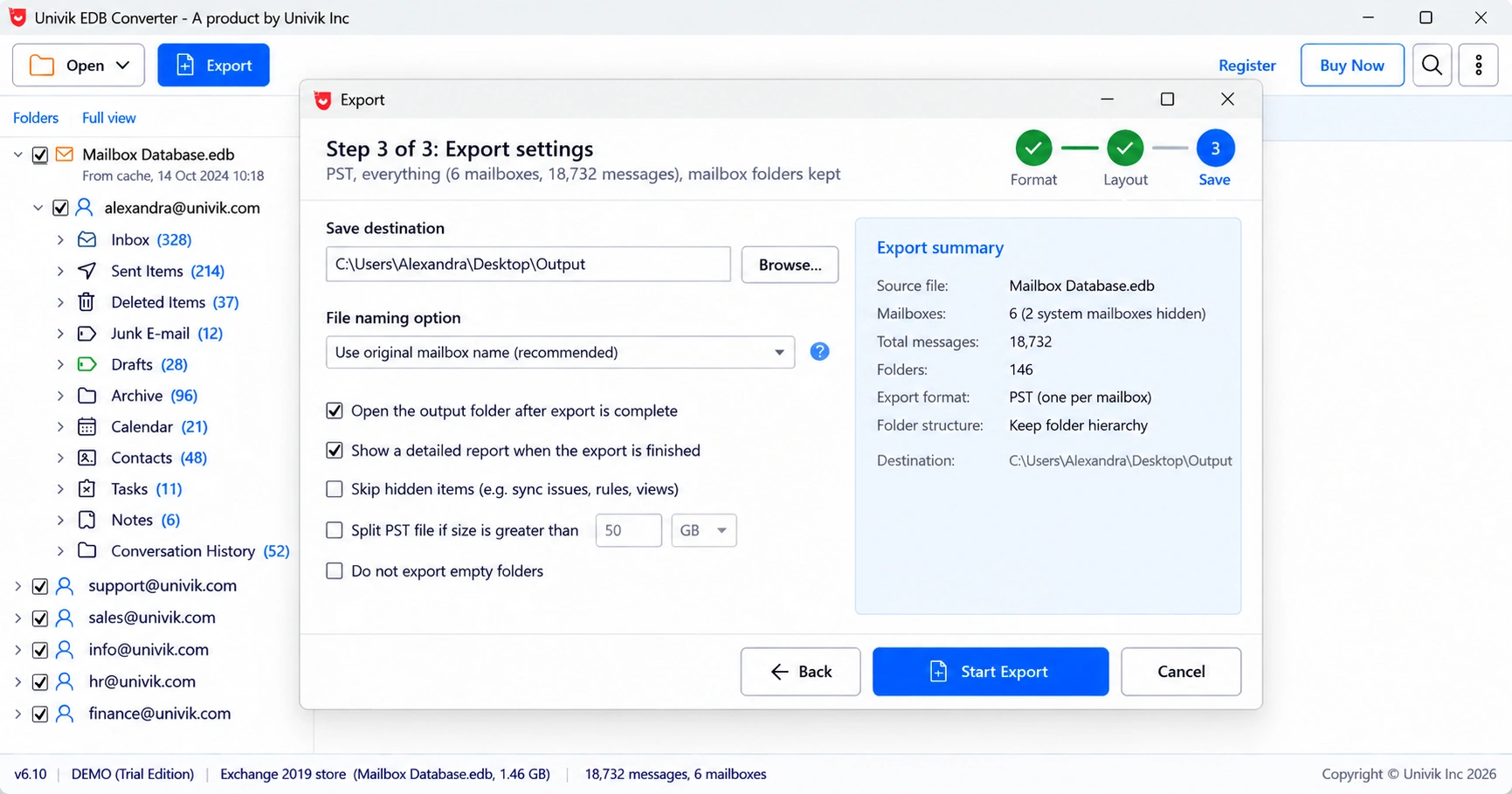Click the Browse... button

[790, 265]
